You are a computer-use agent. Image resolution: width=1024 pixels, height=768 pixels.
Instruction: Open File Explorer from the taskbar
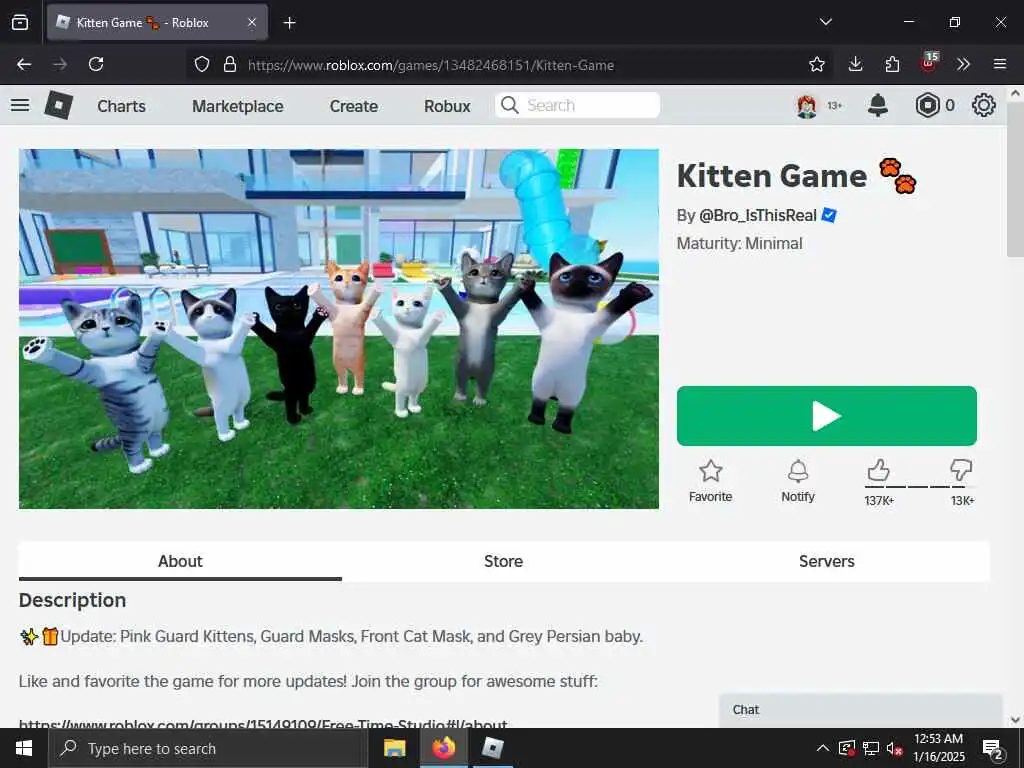click(394, 748)
